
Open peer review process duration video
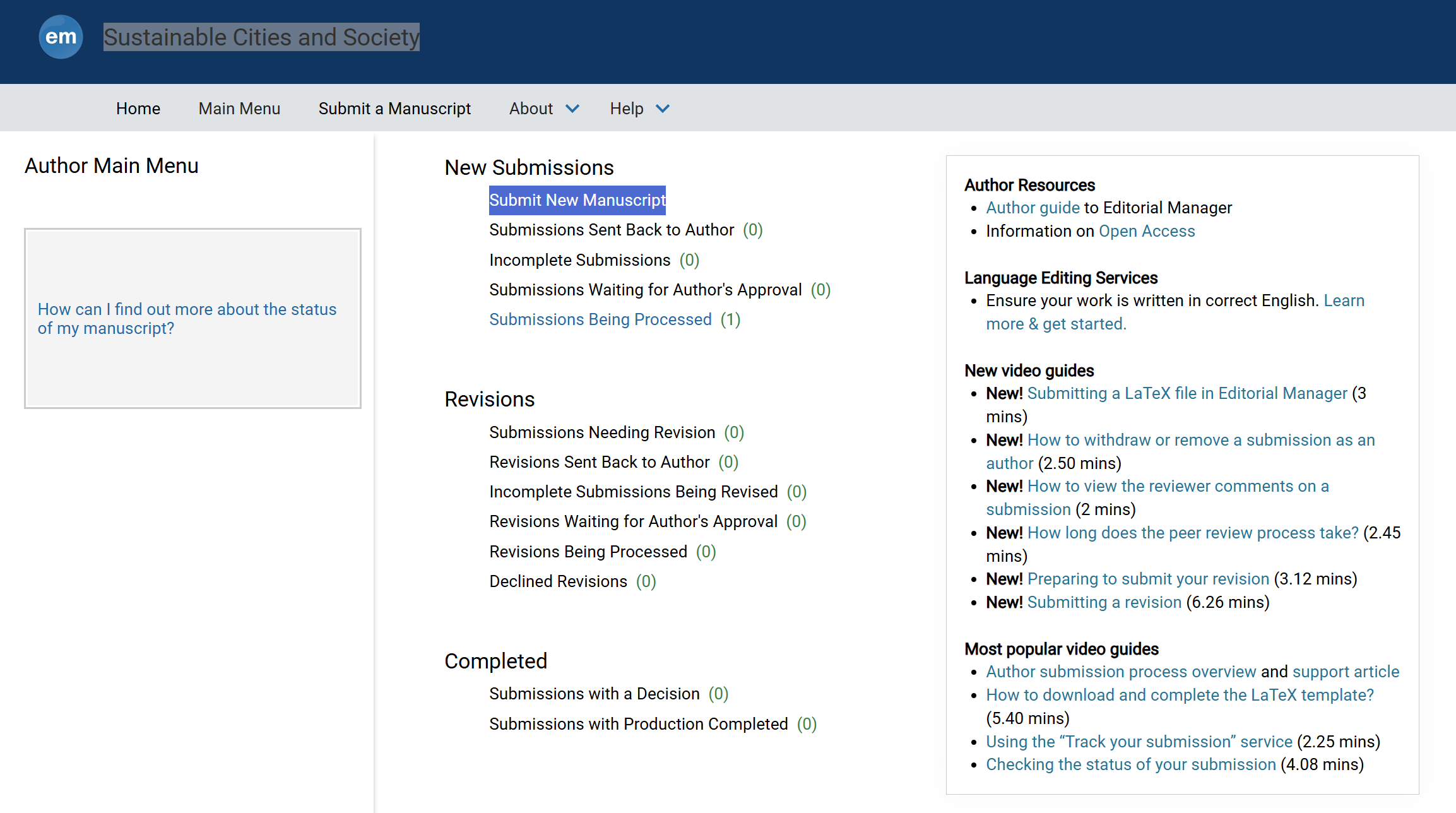(x=1192, y=533)
